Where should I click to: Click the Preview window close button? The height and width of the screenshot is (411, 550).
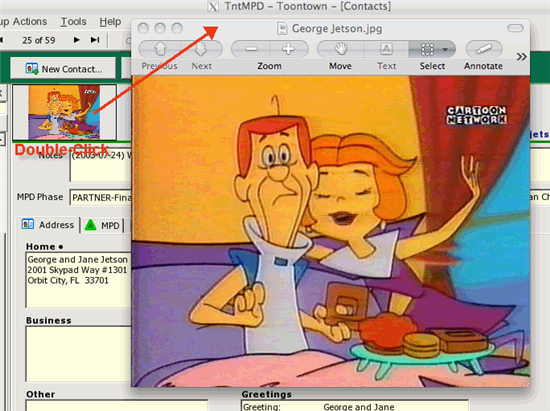click(x=143, y=28)
